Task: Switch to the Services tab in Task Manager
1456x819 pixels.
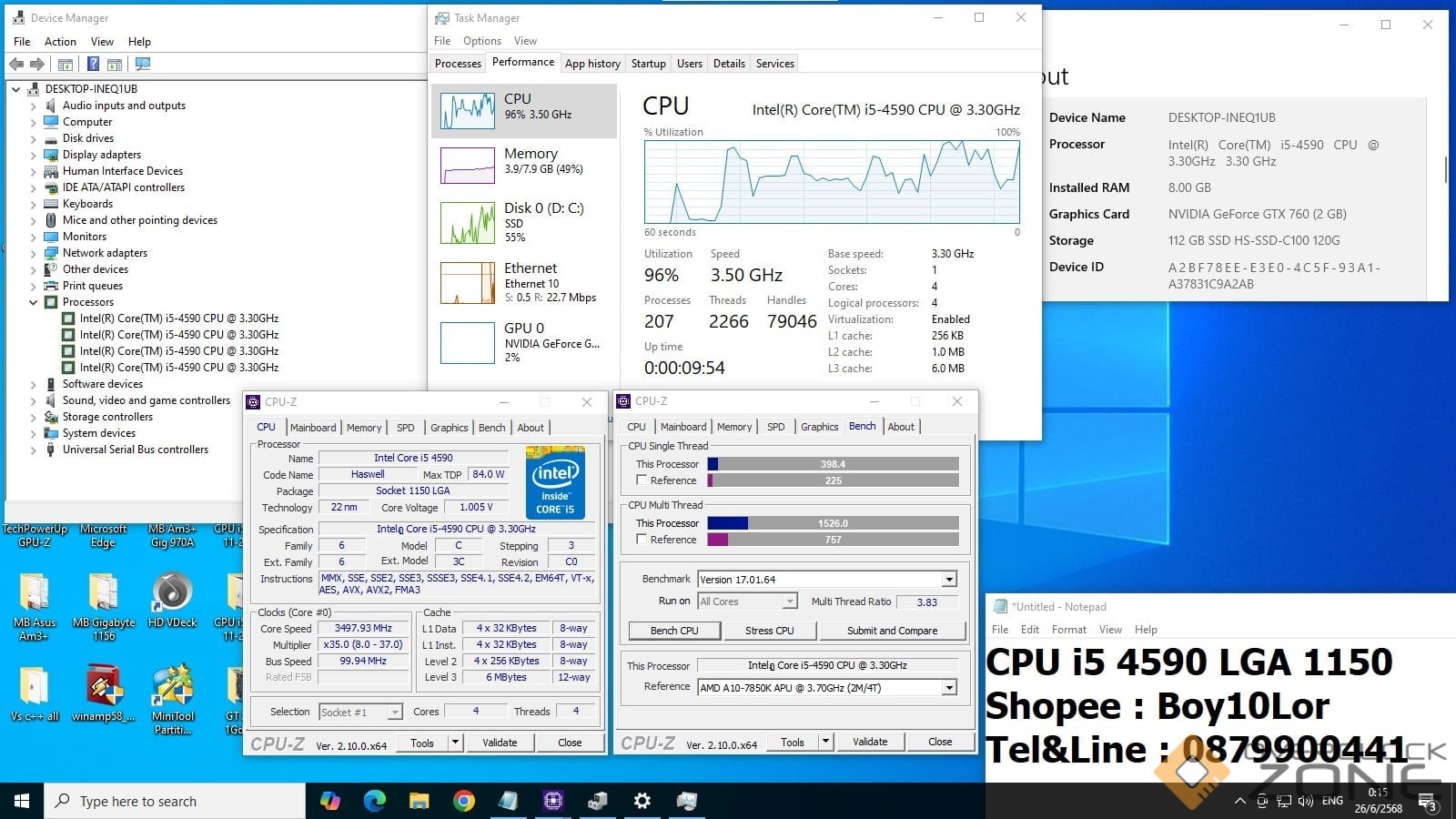Action: click(774, 64)
